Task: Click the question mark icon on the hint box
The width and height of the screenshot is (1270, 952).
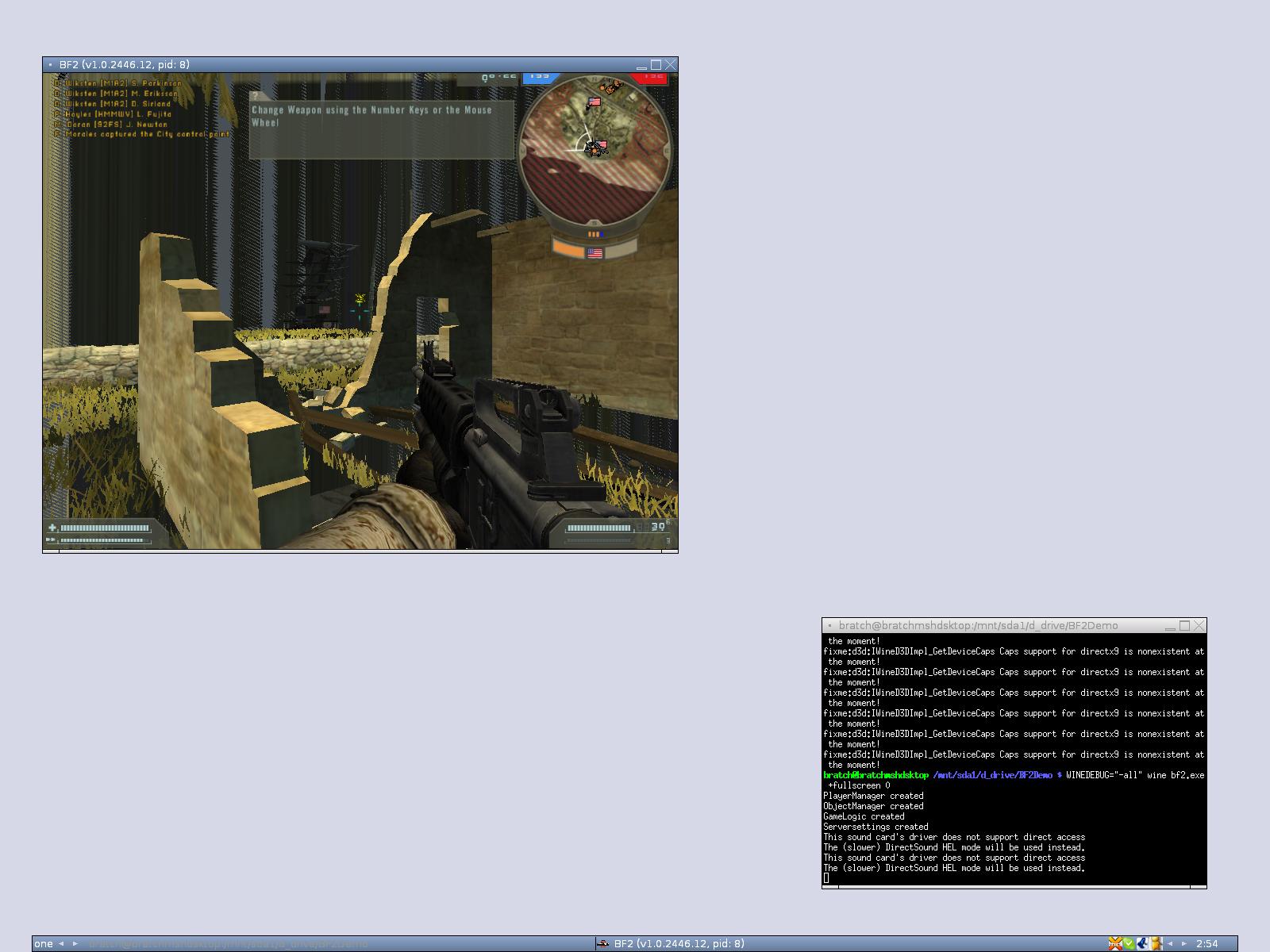Action: pos(256,96)
